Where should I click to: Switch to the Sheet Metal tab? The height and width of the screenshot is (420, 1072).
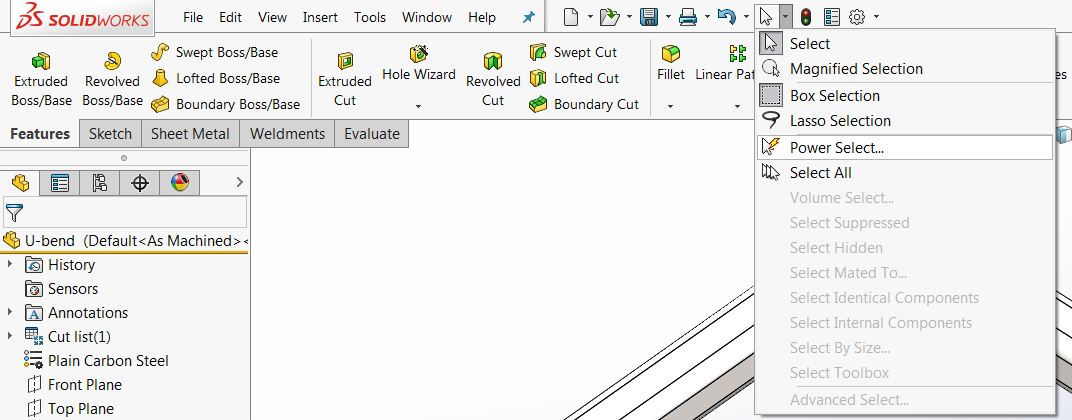(190, 134)
